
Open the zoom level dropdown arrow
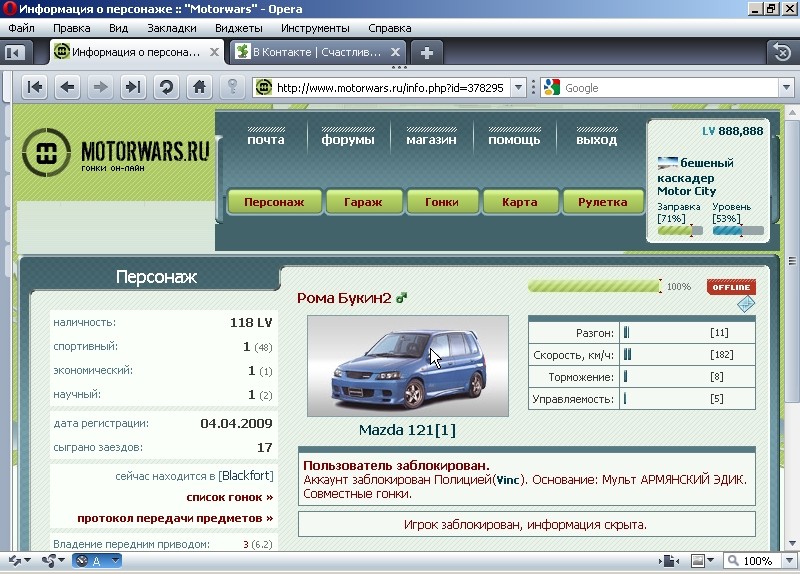(x=789, y=561)
